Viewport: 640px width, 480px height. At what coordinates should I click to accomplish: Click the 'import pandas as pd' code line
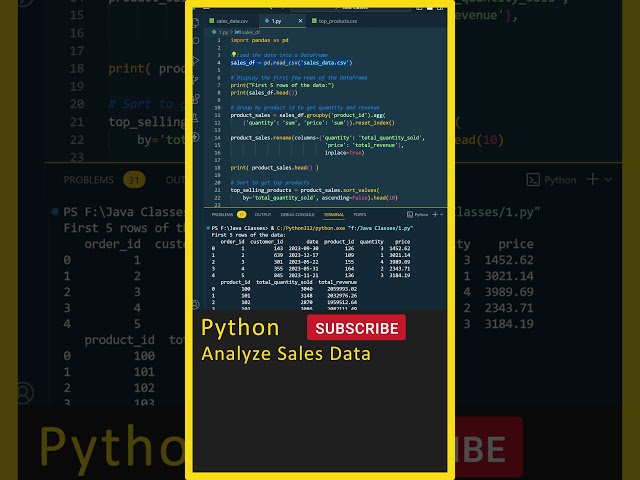pos(259,40)
